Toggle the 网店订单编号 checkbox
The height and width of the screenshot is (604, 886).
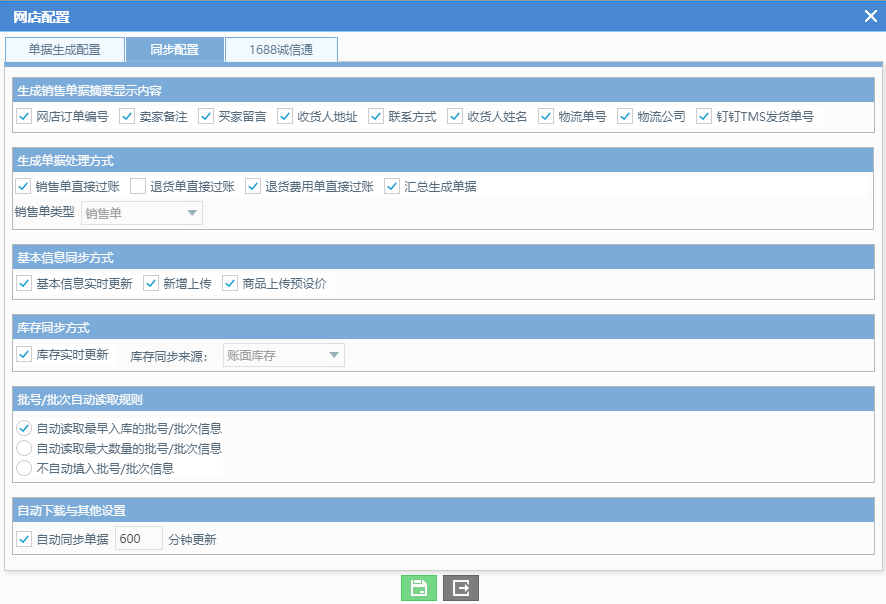pos(24,116)
